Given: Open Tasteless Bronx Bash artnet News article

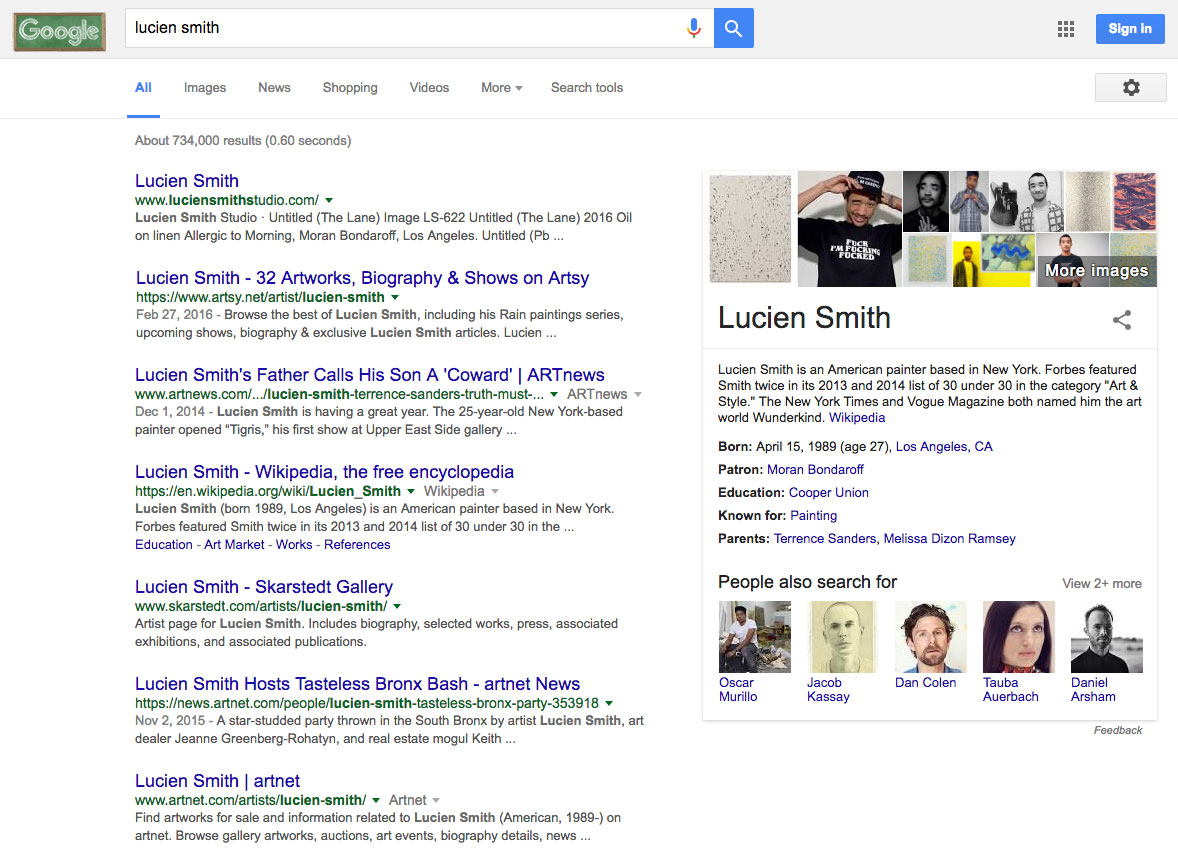Looking at the screenshot, I should click(x=358, y=684).
